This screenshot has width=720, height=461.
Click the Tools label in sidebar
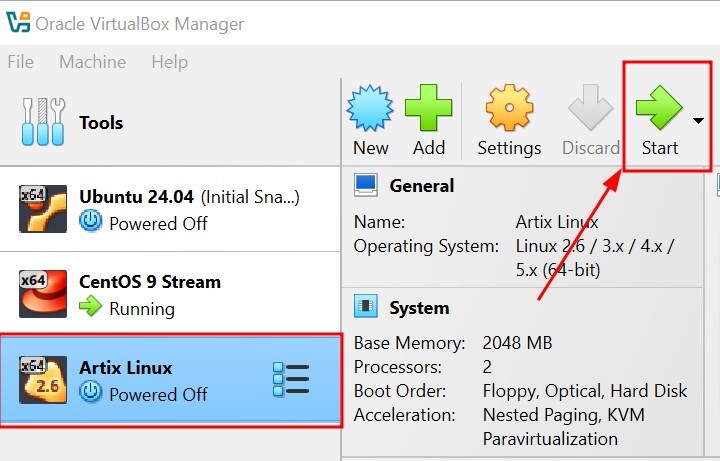tap(101, 123)
